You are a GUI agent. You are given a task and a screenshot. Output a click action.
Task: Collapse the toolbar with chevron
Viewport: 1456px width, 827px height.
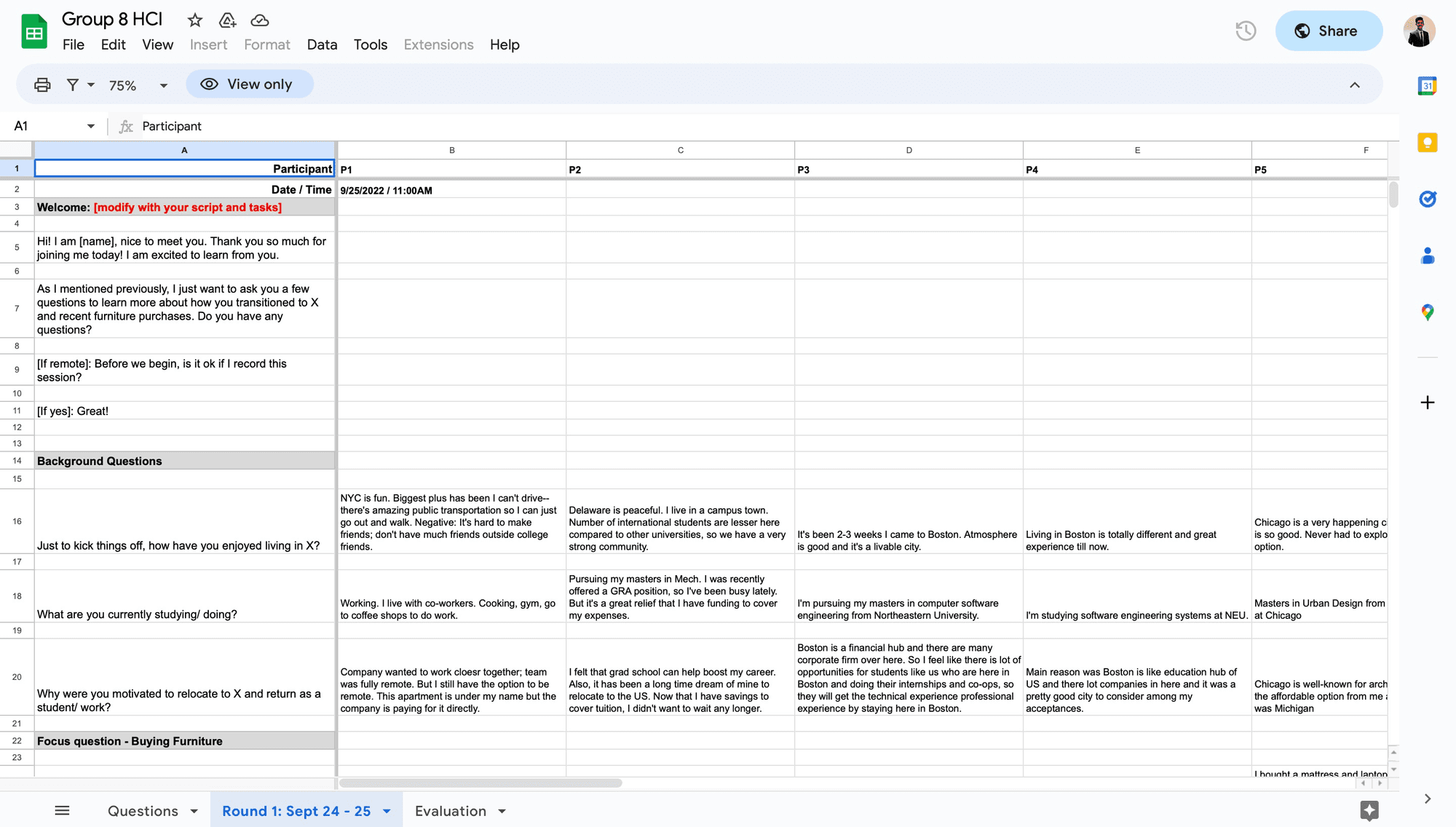pyautogui.click(x=1354, y=84)
